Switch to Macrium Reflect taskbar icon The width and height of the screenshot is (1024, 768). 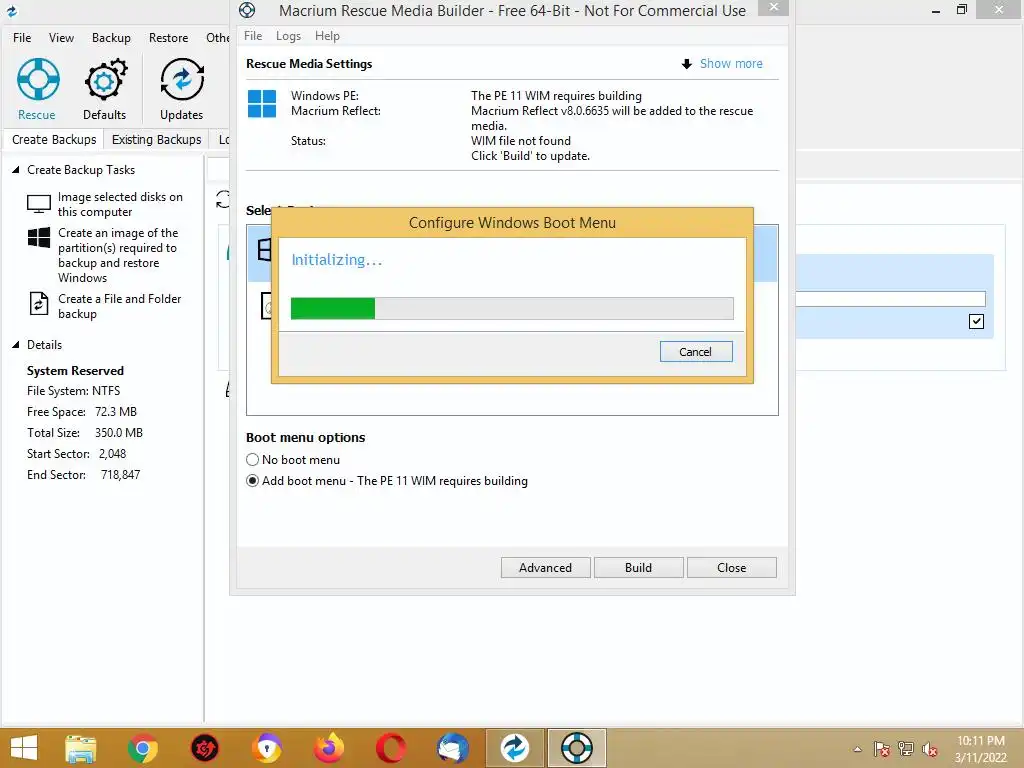tap(515, 748)
